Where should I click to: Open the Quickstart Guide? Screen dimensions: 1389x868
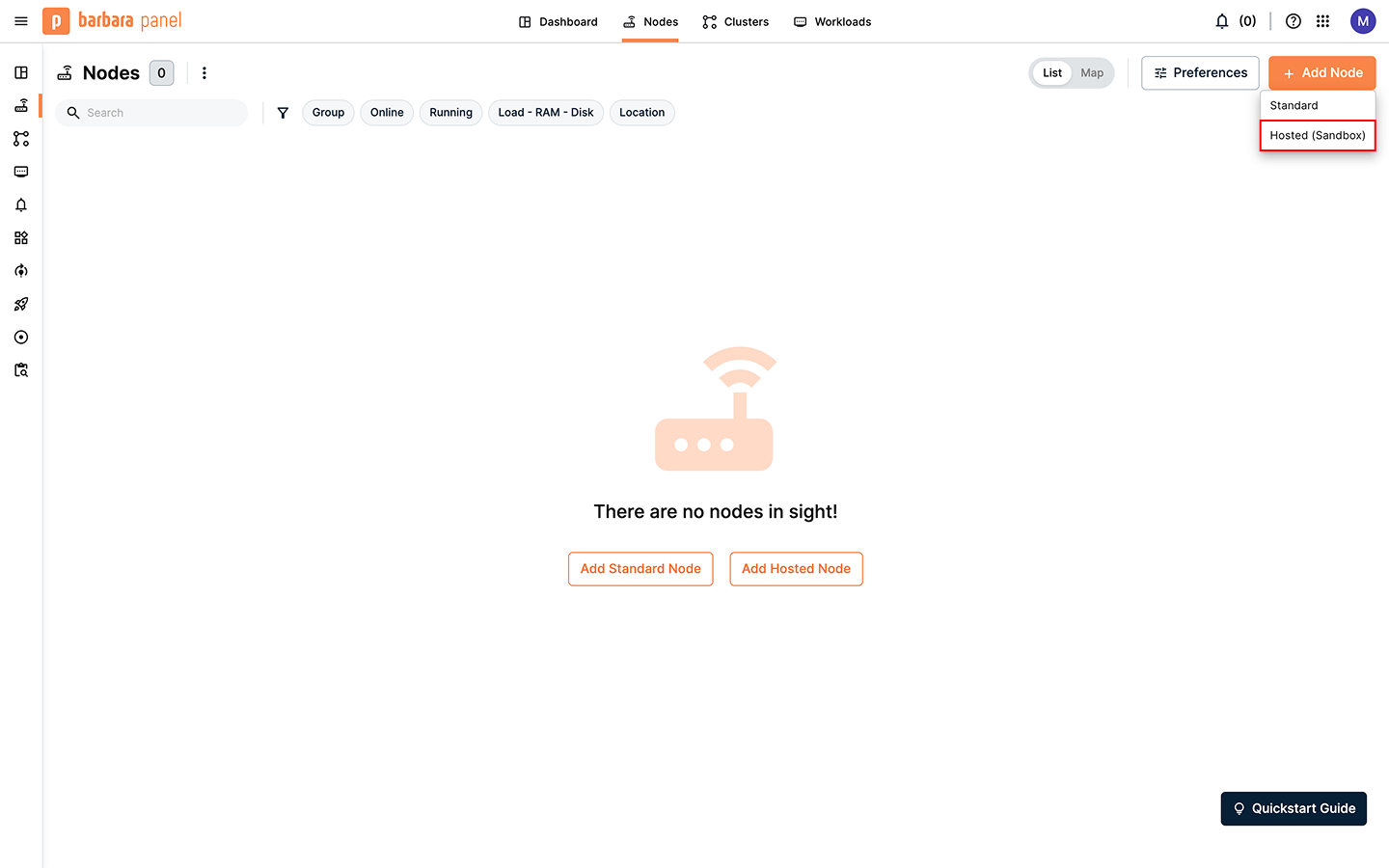click(1294, 808)
